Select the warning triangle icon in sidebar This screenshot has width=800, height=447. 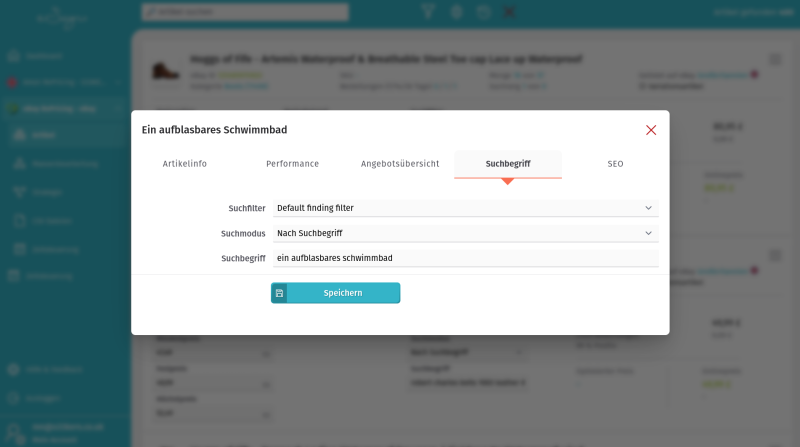click(20, 163)
